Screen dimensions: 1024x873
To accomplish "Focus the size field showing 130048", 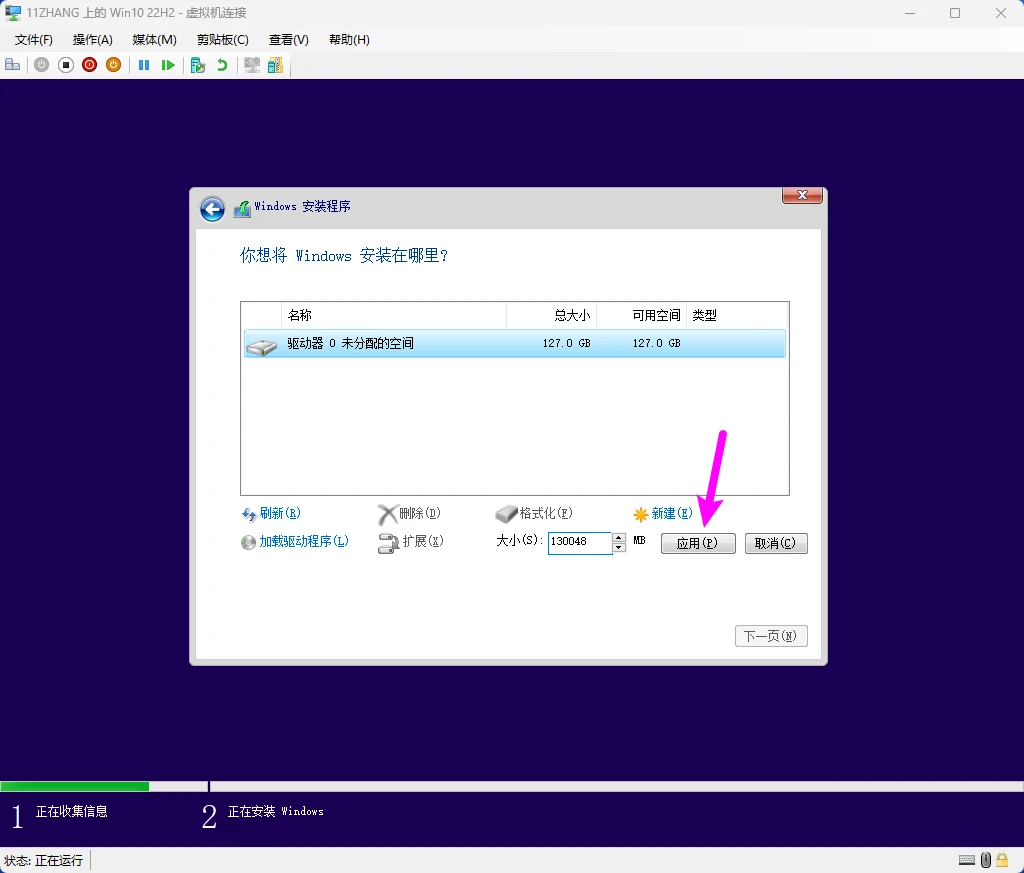I will (x=579, y=542).
